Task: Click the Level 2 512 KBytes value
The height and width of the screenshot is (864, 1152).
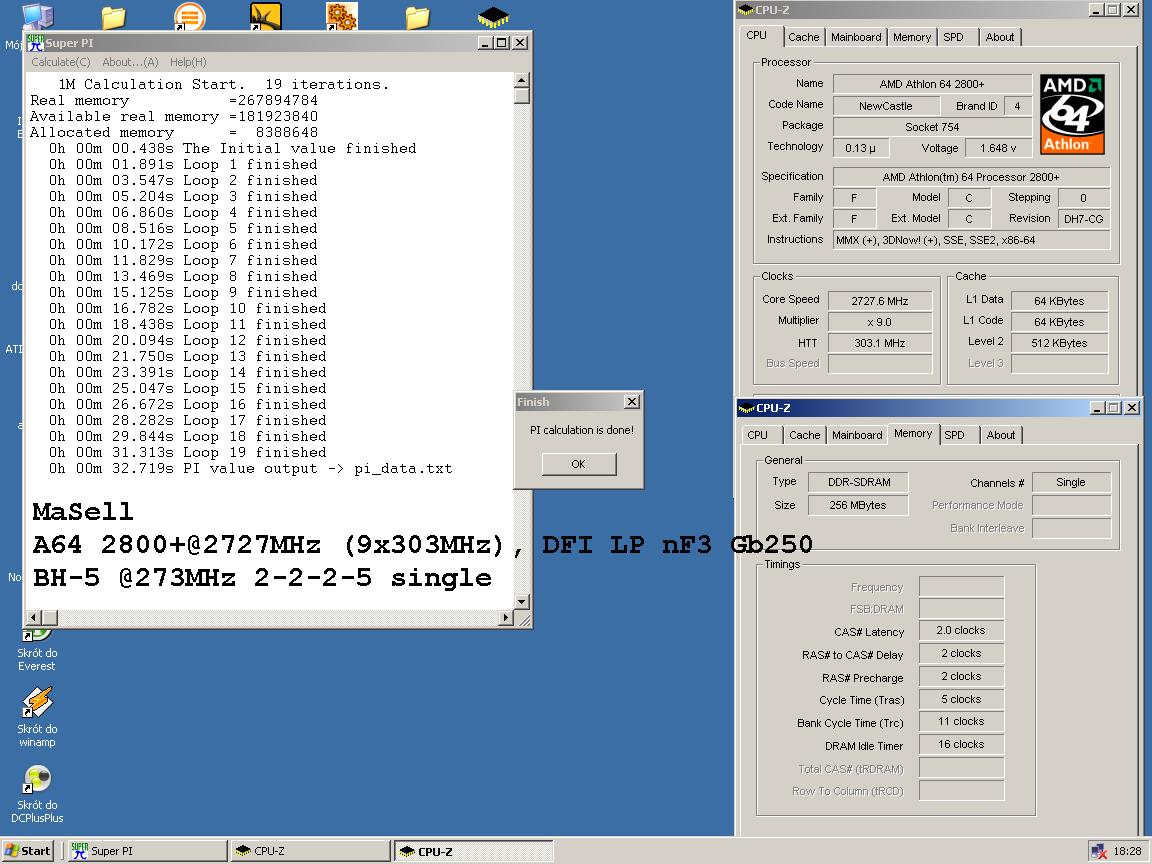Action: pos(1059,343)
